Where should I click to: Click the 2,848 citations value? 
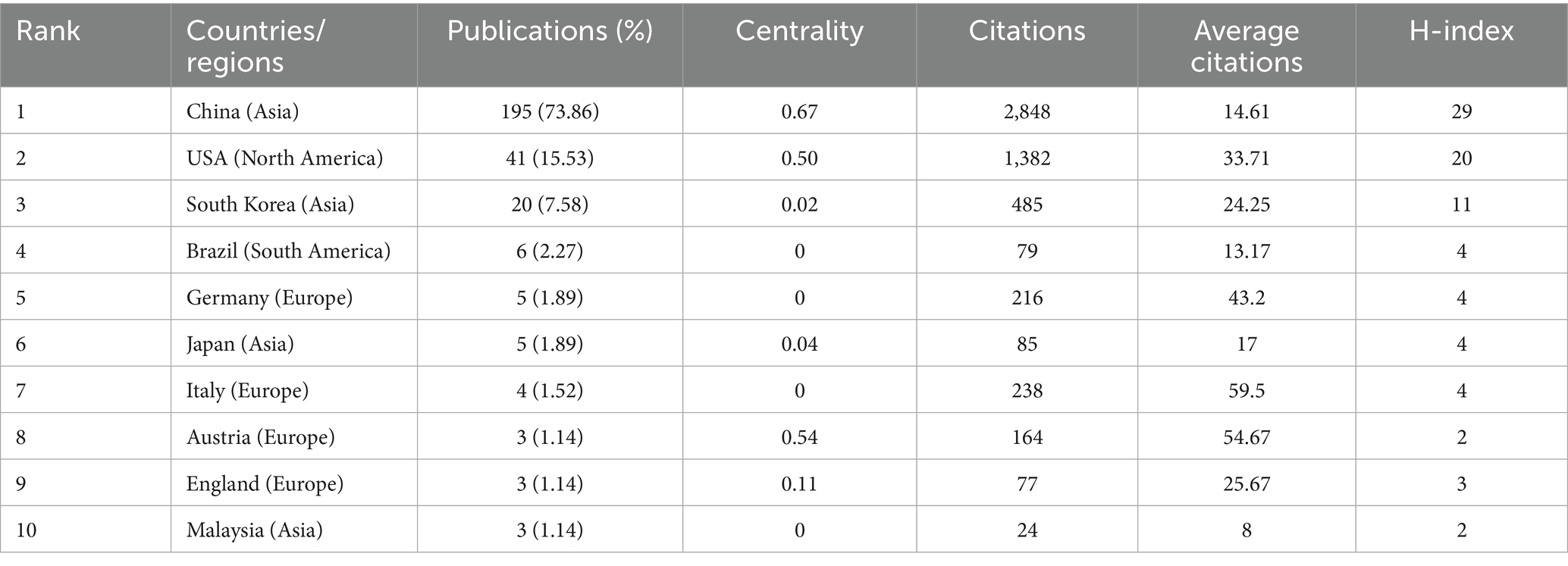pyautogui.click(x=1027, y=111)
